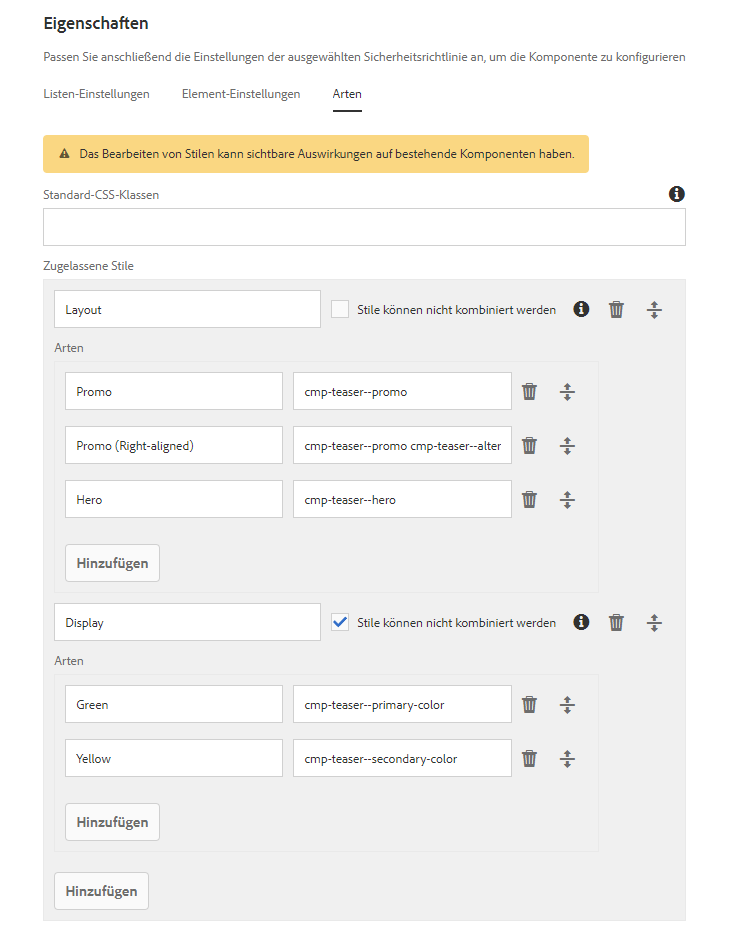Uncheck non-combinable styles for Display group
This screenshot has width=743, height=937.
coord(340,622)
